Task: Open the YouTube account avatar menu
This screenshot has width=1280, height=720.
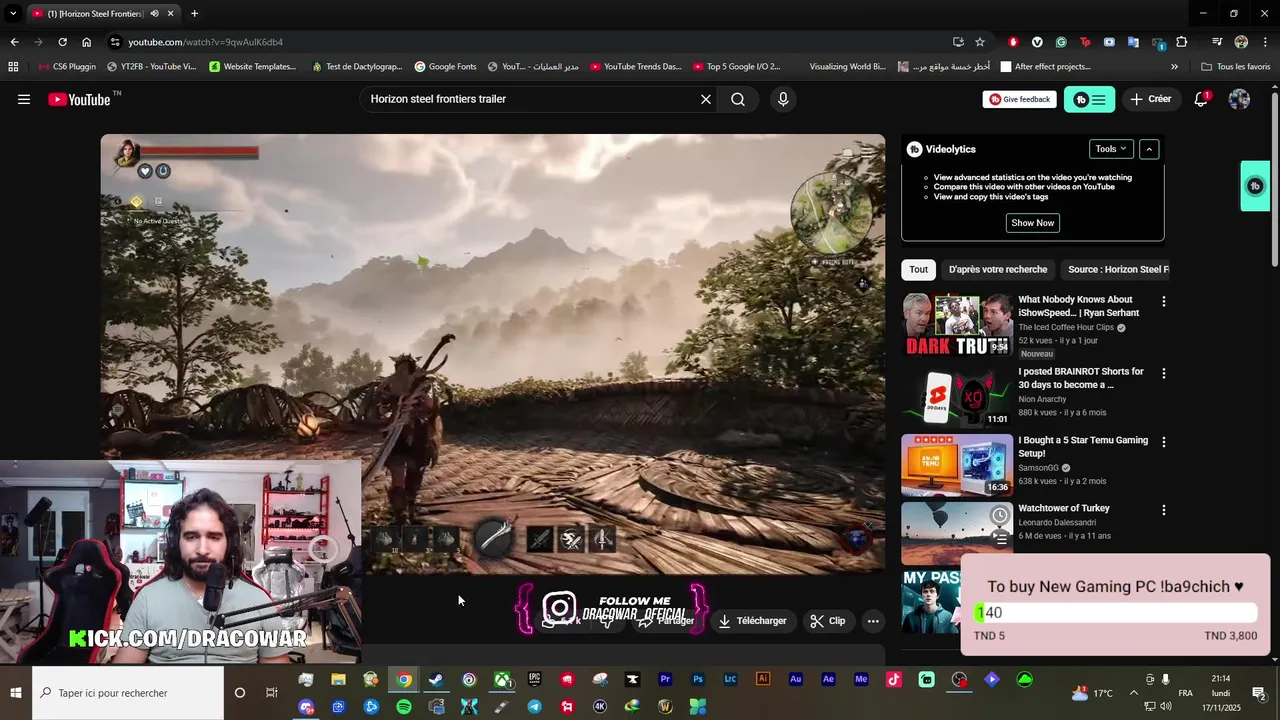Action: (x=1239, y=99)
